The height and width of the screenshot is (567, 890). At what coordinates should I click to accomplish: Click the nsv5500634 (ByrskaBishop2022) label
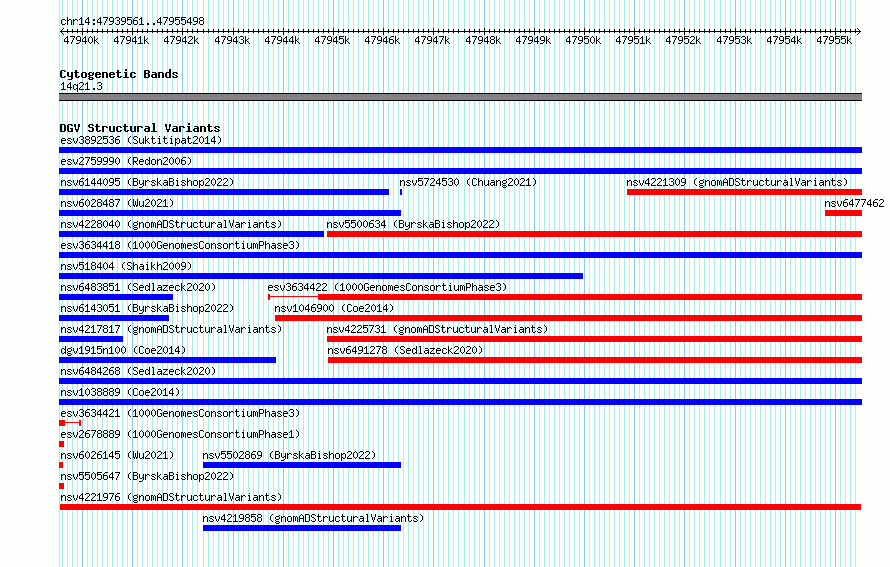[413, 224]
